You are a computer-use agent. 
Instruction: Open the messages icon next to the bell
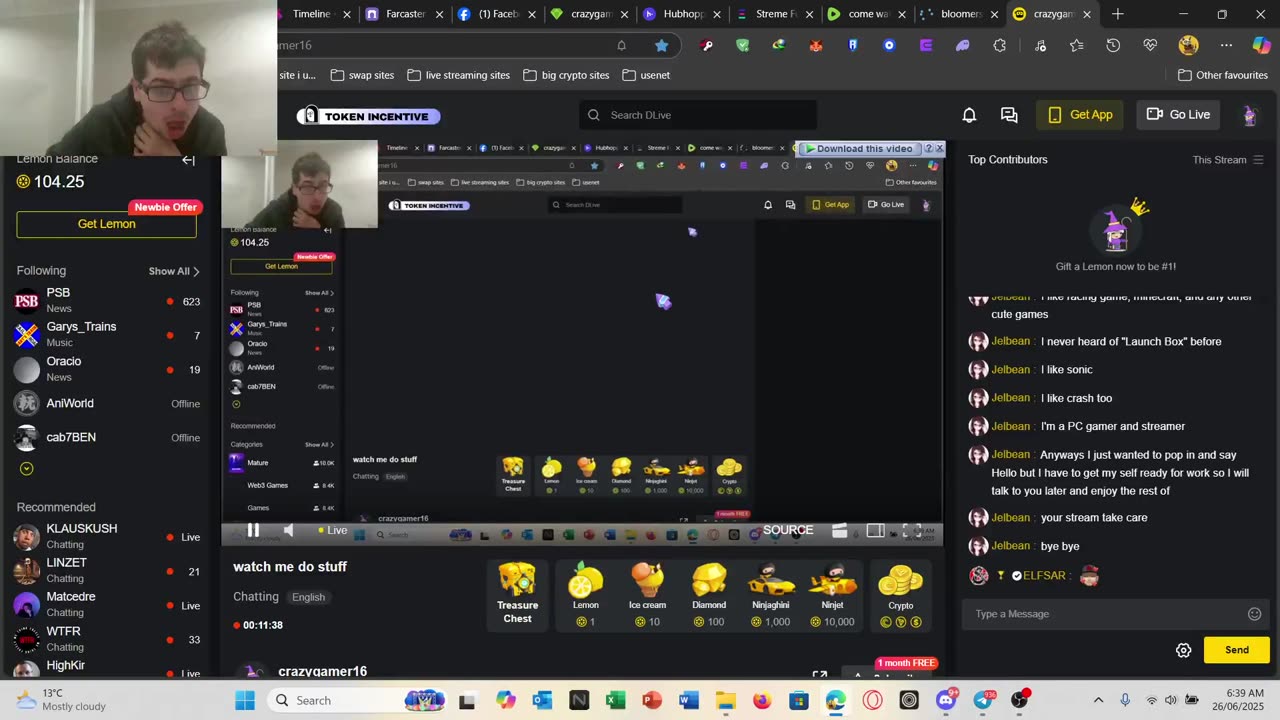1009,115
